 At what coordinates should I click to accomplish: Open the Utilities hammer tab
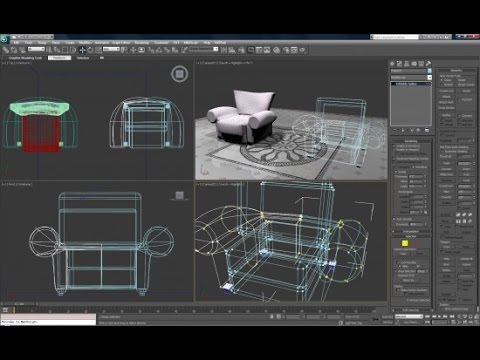pyautogui.click(x=428, y=63)
